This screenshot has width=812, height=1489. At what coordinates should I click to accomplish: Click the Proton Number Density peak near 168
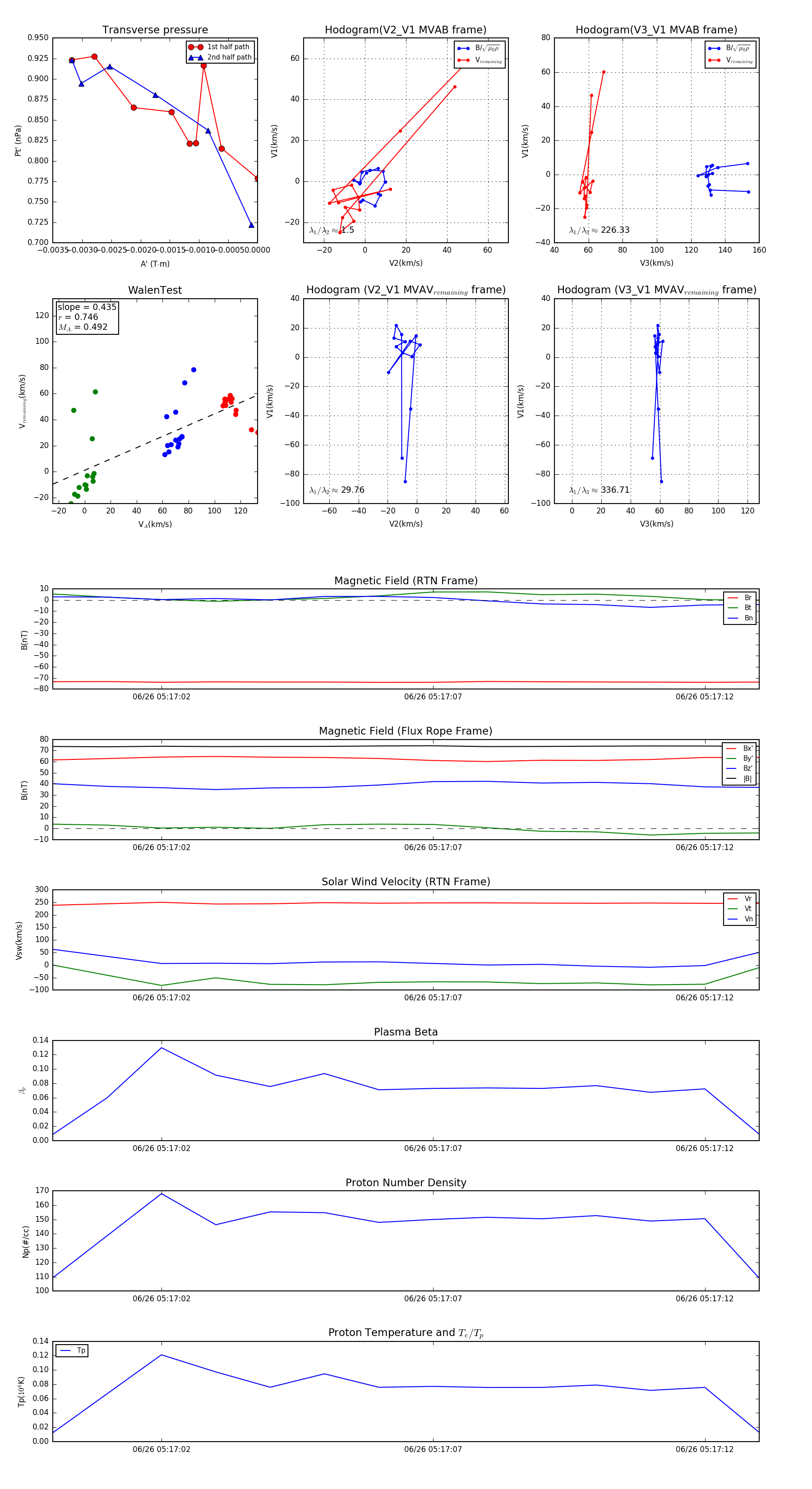pyautogui.click(x=161, y=1193)
